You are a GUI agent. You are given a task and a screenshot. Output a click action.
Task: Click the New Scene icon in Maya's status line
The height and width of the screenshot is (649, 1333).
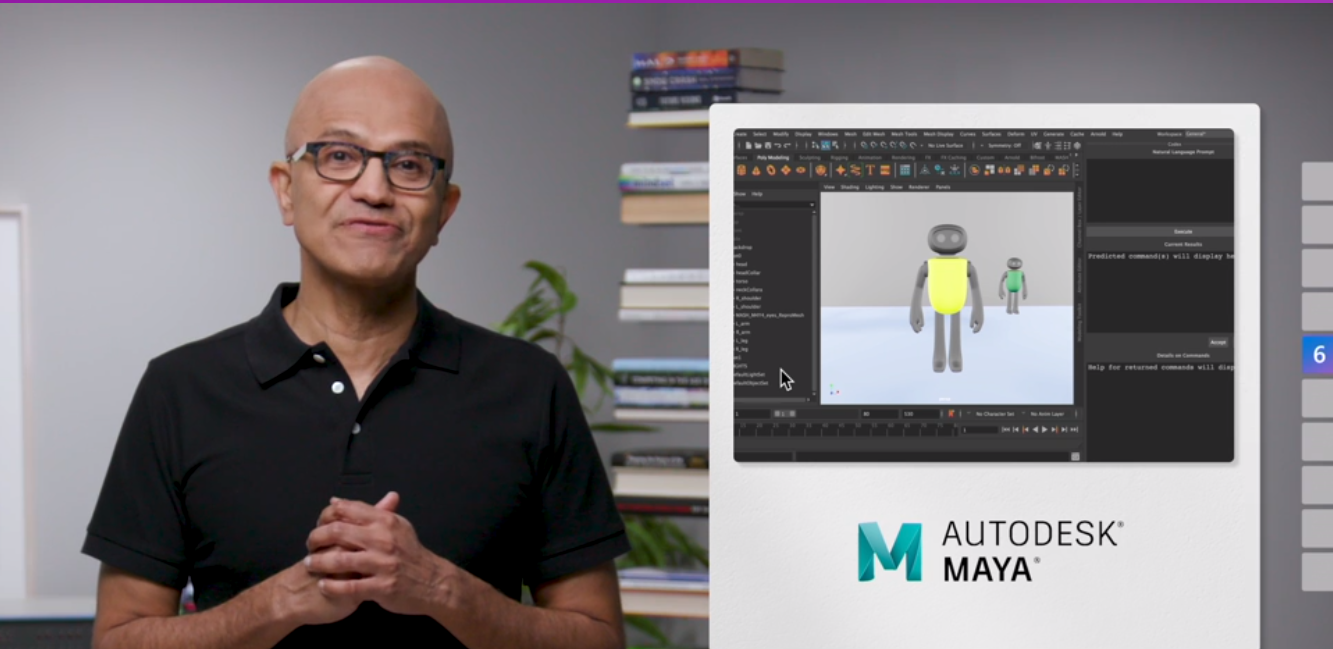click(x=749, y=146)
